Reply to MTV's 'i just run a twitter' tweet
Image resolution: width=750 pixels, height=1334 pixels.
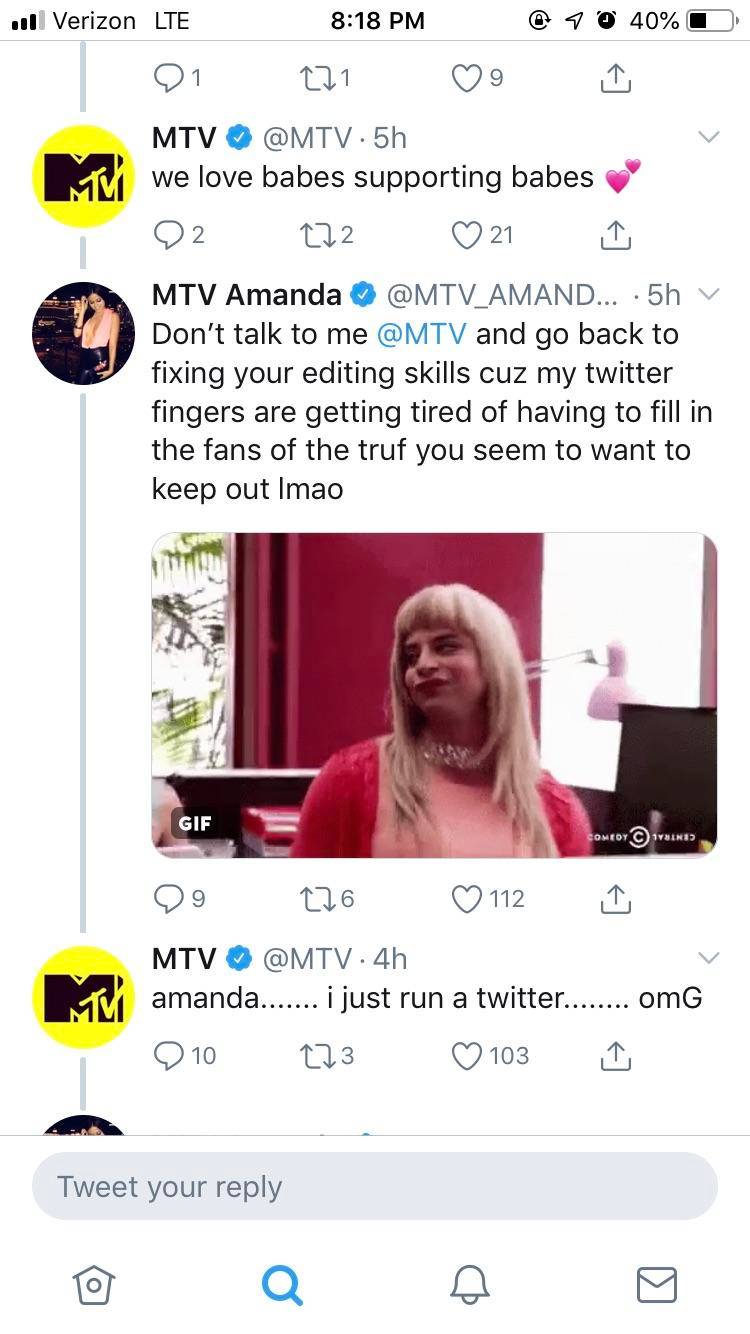167,1056
